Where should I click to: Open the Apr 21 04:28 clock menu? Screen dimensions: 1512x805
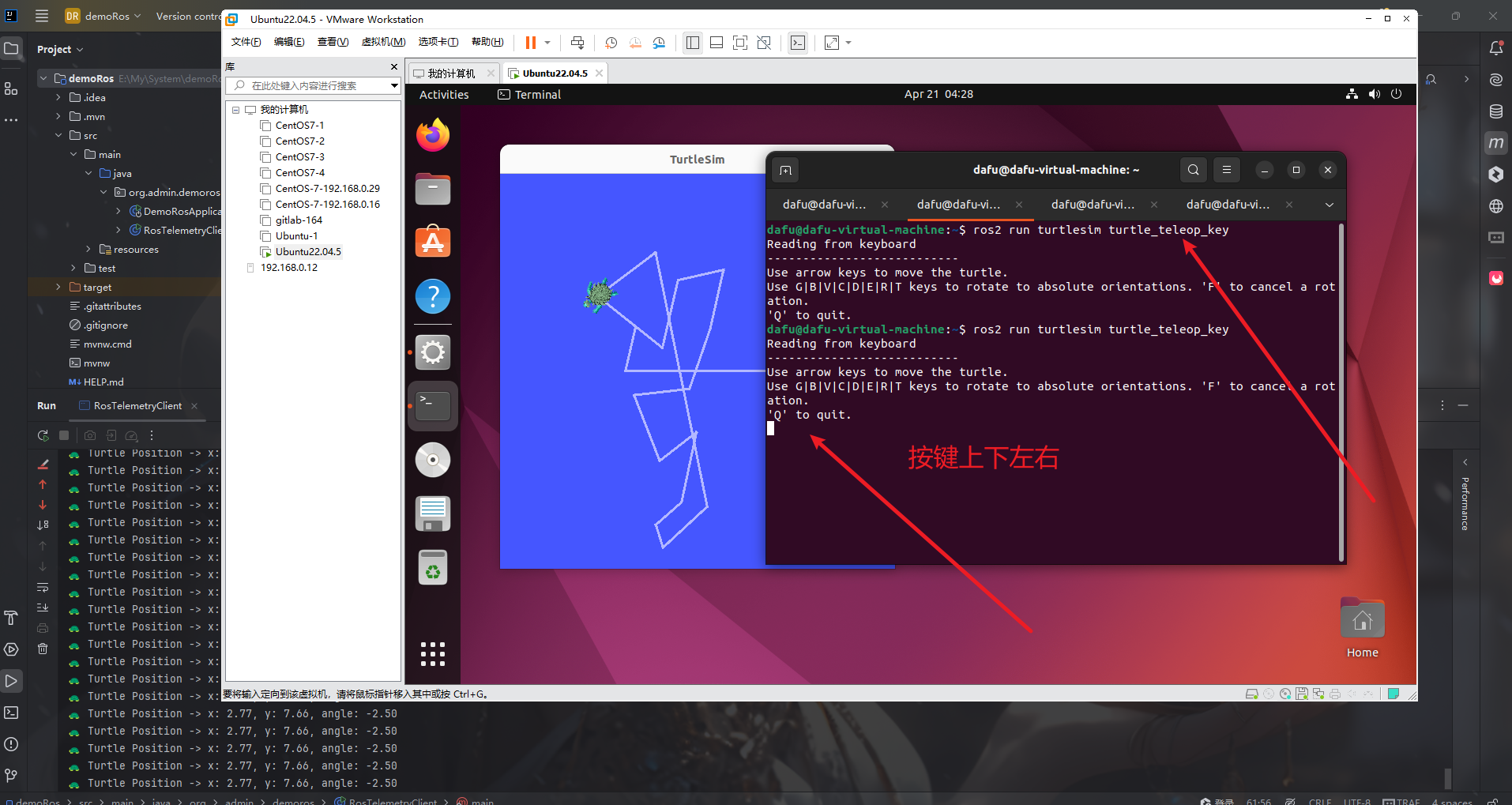coord(938,94)
